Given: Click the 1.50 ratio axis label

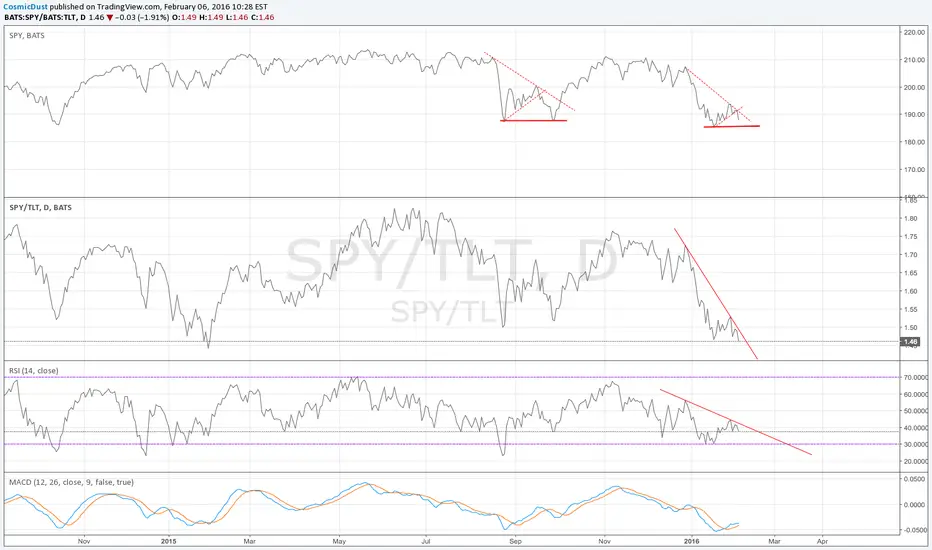Looking at the screenshot, I should click(x=911, y=328).
